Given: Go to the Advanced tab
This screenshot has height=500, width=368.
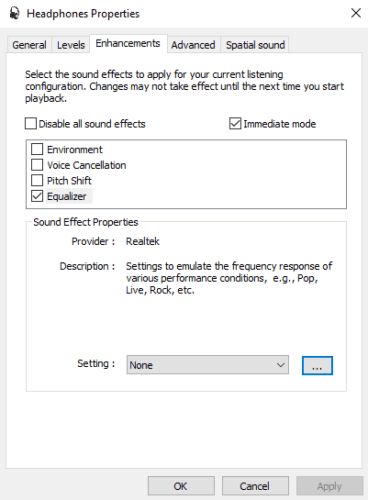Looking at the screenshot, I should [x=193, y=45].
